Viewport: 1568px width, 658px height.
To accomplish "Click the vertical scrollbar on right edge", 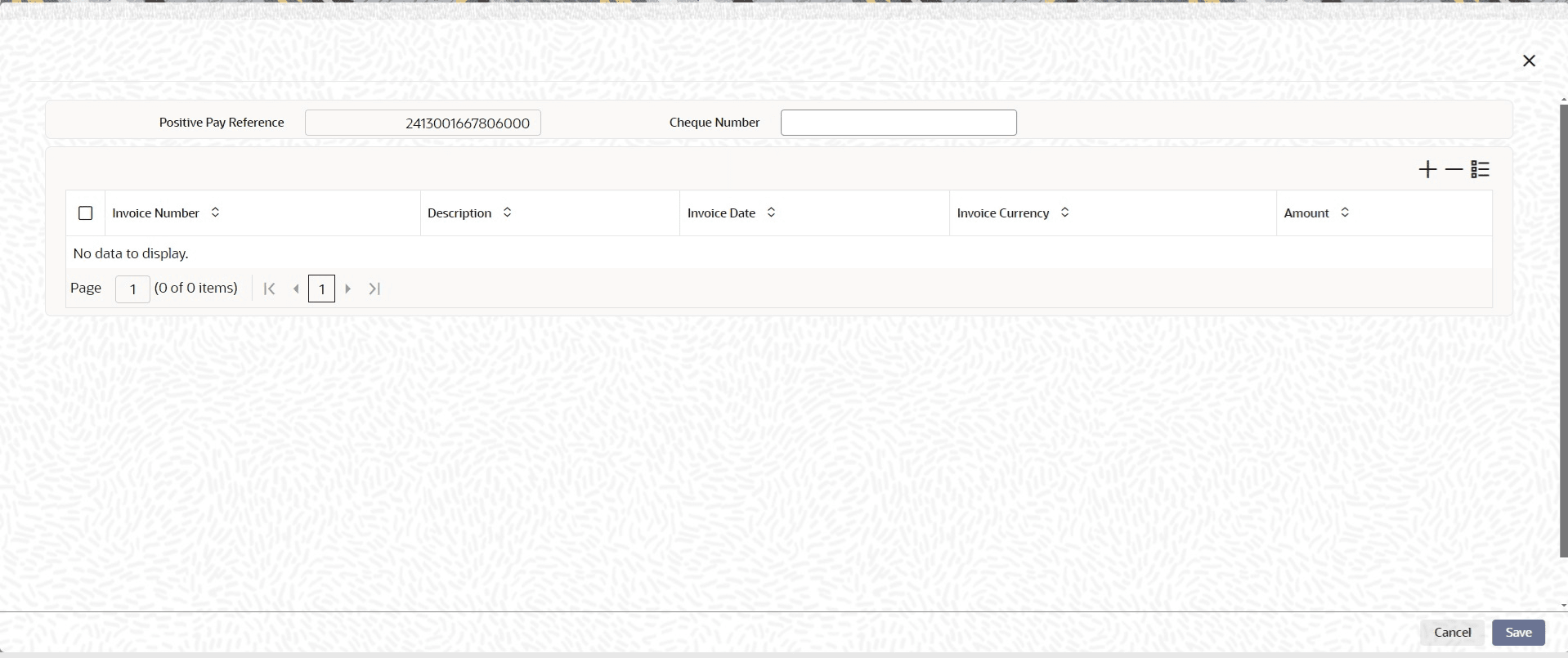I will [x=1563, y=330].
